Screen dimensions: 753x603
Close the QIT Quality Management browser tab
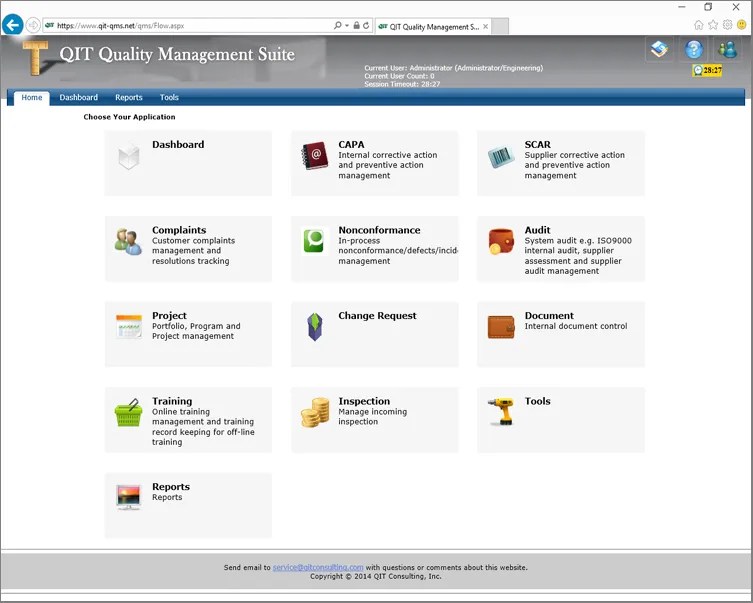(x=486, y=27)
